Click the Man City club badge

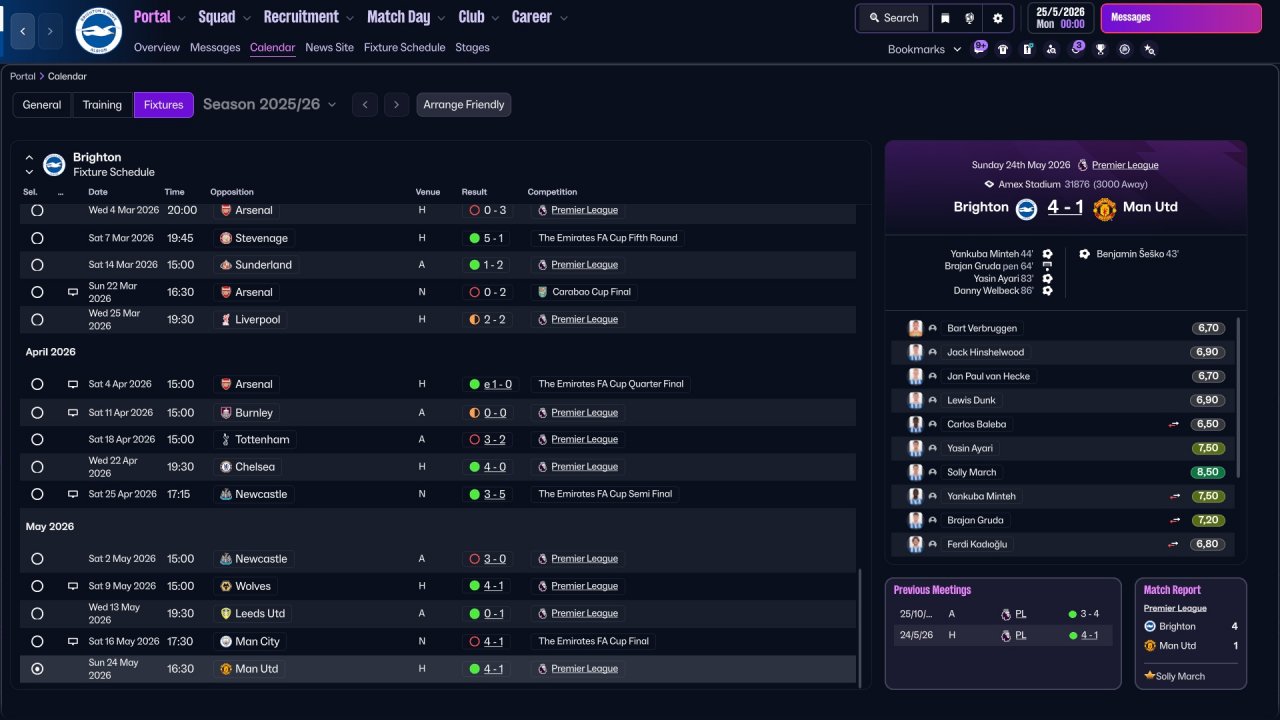pyautogui.click(x=226, y=641)
